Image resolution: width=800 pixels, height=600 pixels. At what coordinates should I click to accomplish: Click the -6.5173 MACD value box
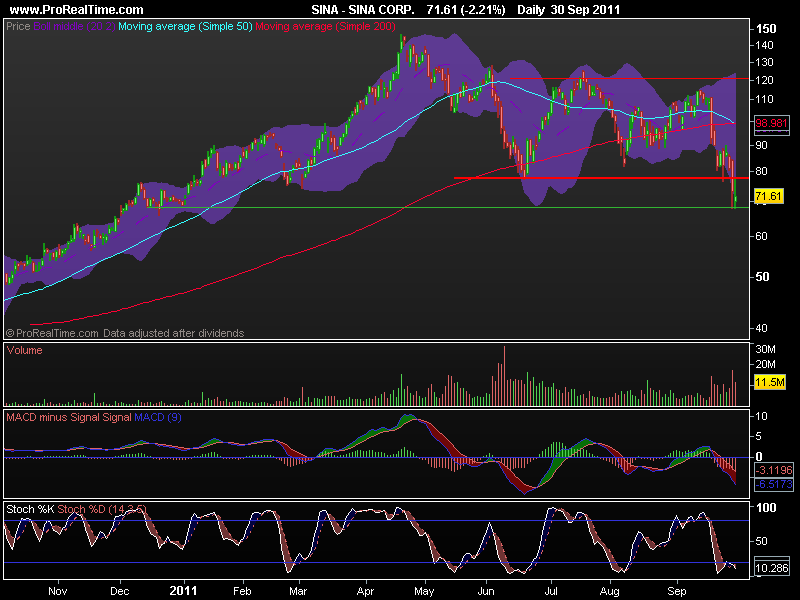774,484
